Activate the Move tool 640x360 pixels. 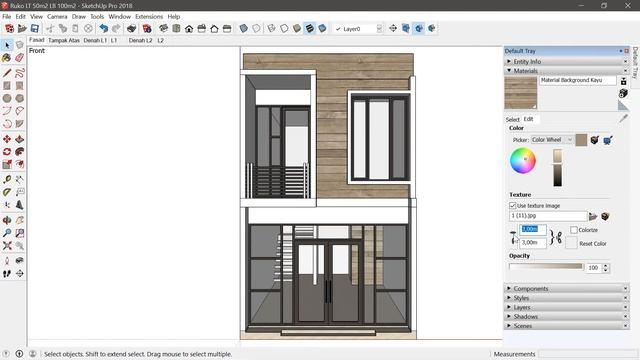7,139
